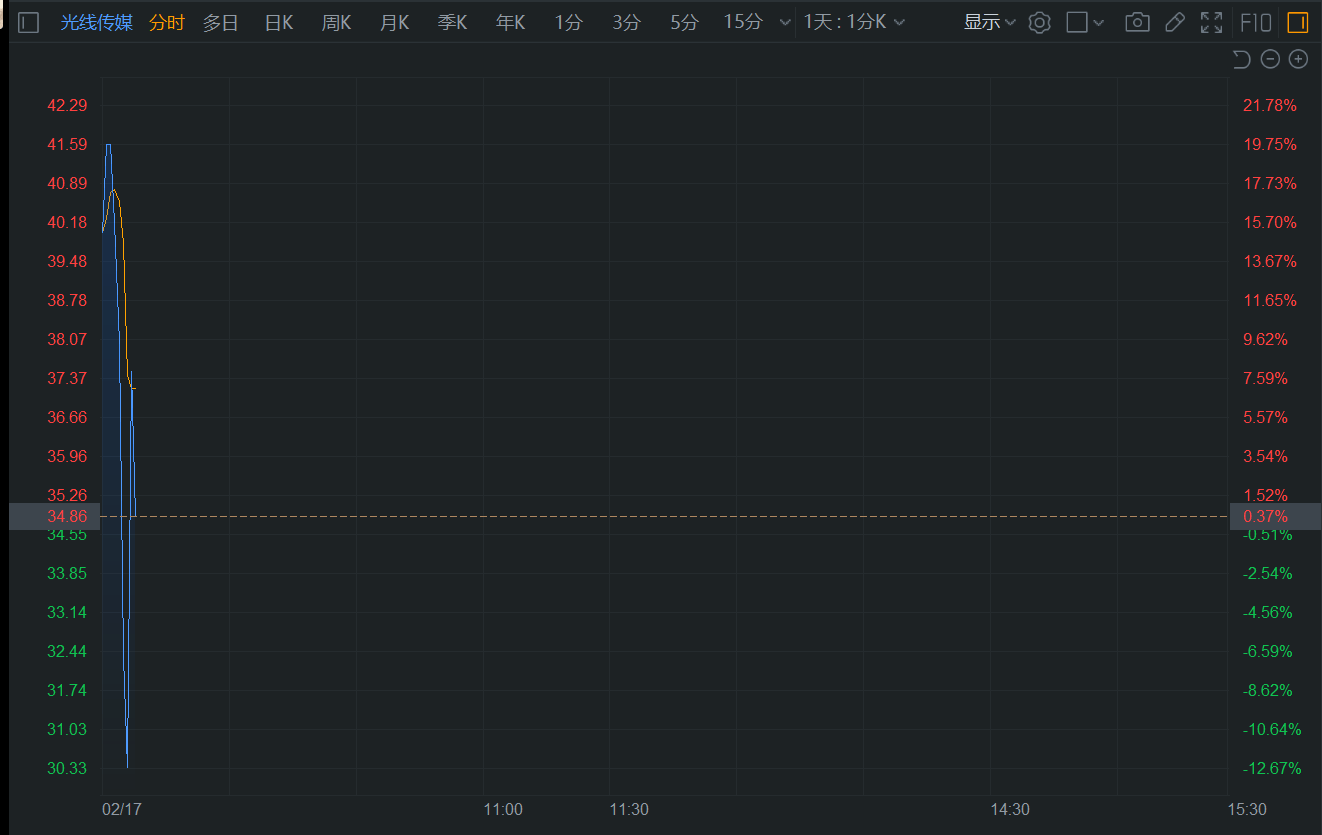Activate the drawing pencil tool
Viewport: 1322px width, 835px height.
click(1175, 22)
